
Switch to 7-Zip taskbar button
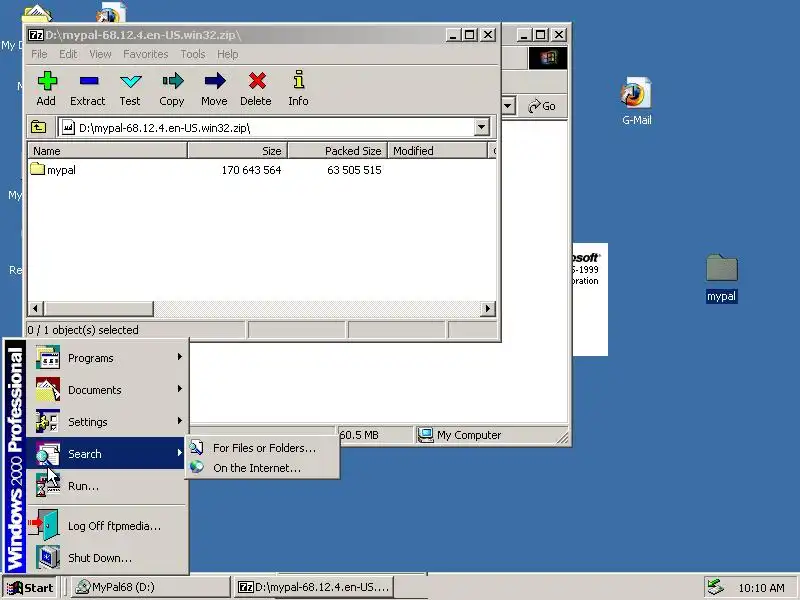pos(314,587)
